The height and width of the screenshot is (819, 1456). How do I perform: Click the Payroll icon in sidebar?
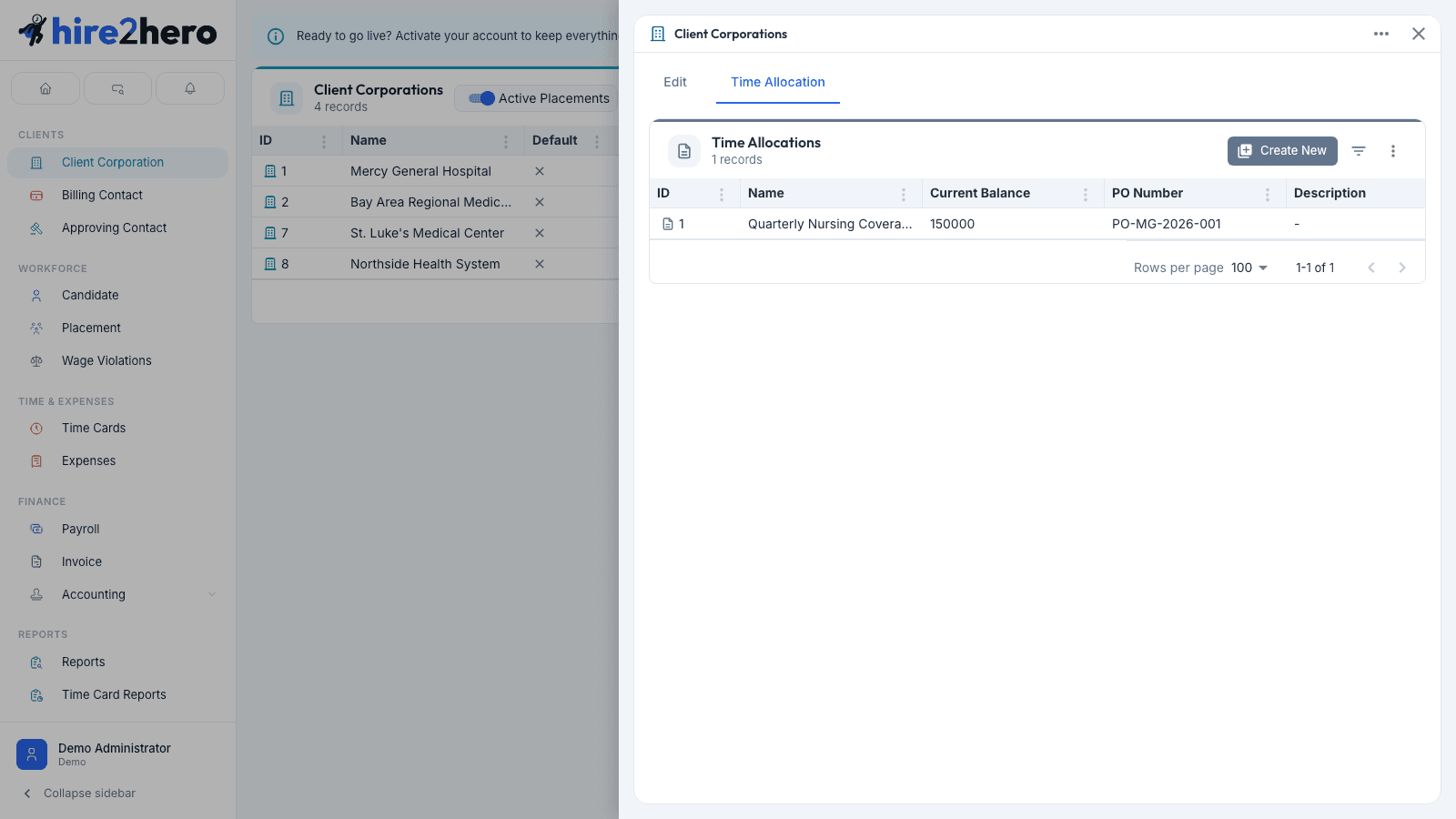pyautogui.click(x=36, y=529)
